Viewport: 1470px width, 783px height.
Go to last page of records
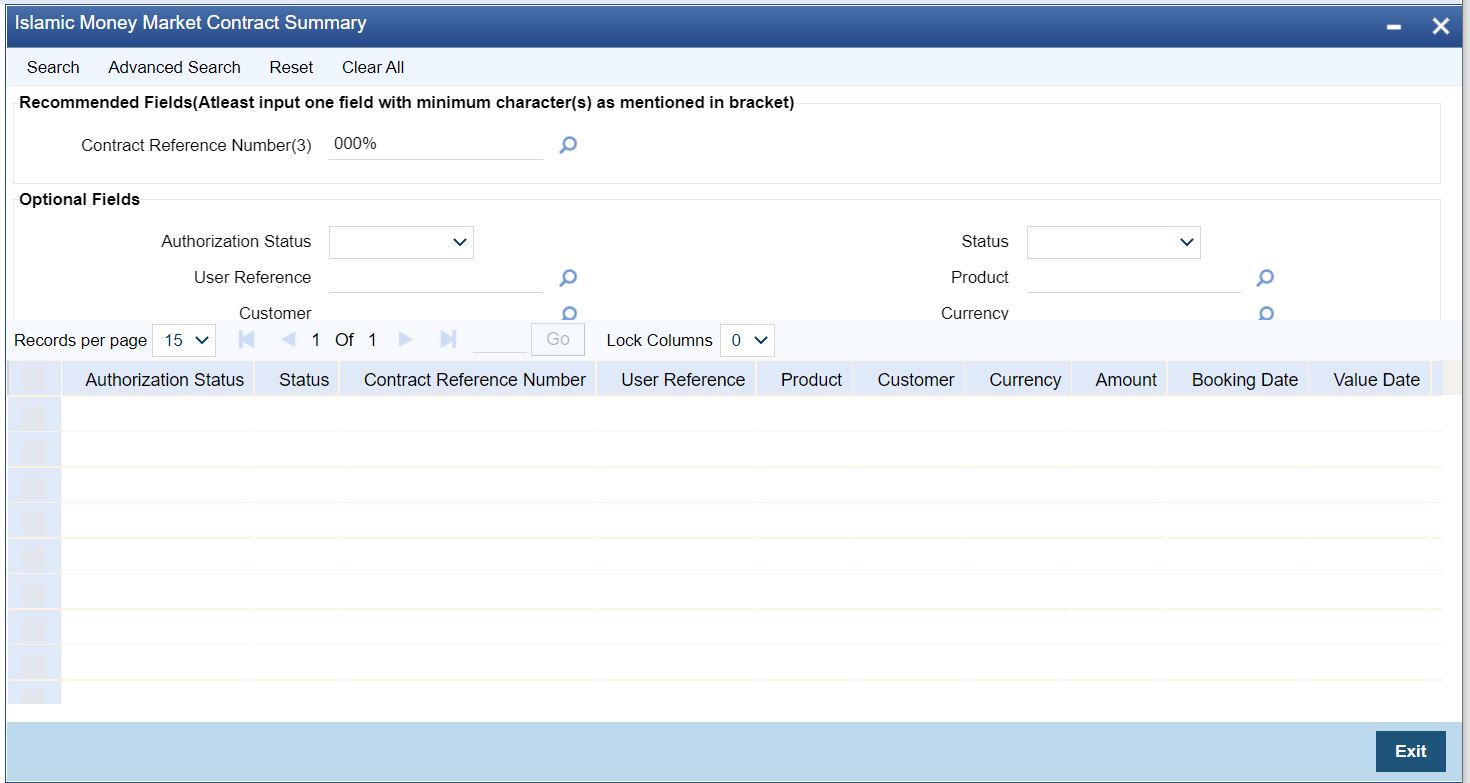pos(448,340)
